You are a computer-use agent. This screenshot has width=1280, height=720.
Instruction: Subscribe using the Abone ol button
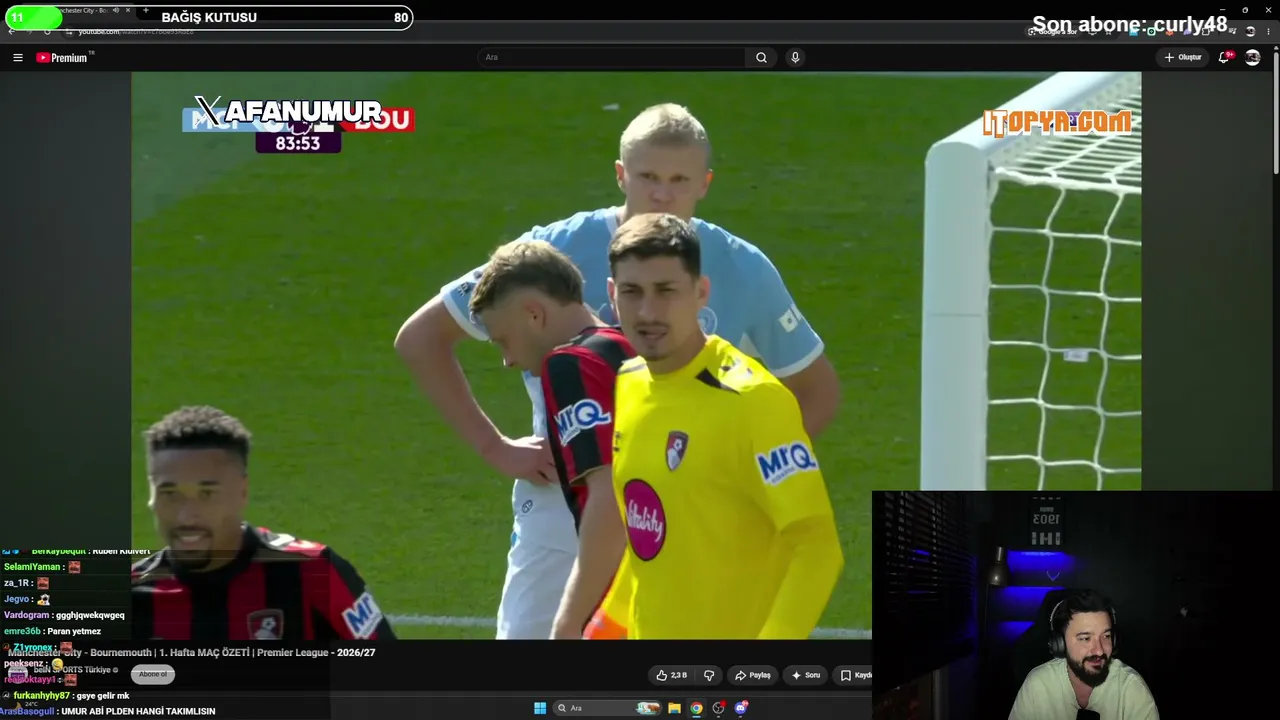(x=153, y=674)
